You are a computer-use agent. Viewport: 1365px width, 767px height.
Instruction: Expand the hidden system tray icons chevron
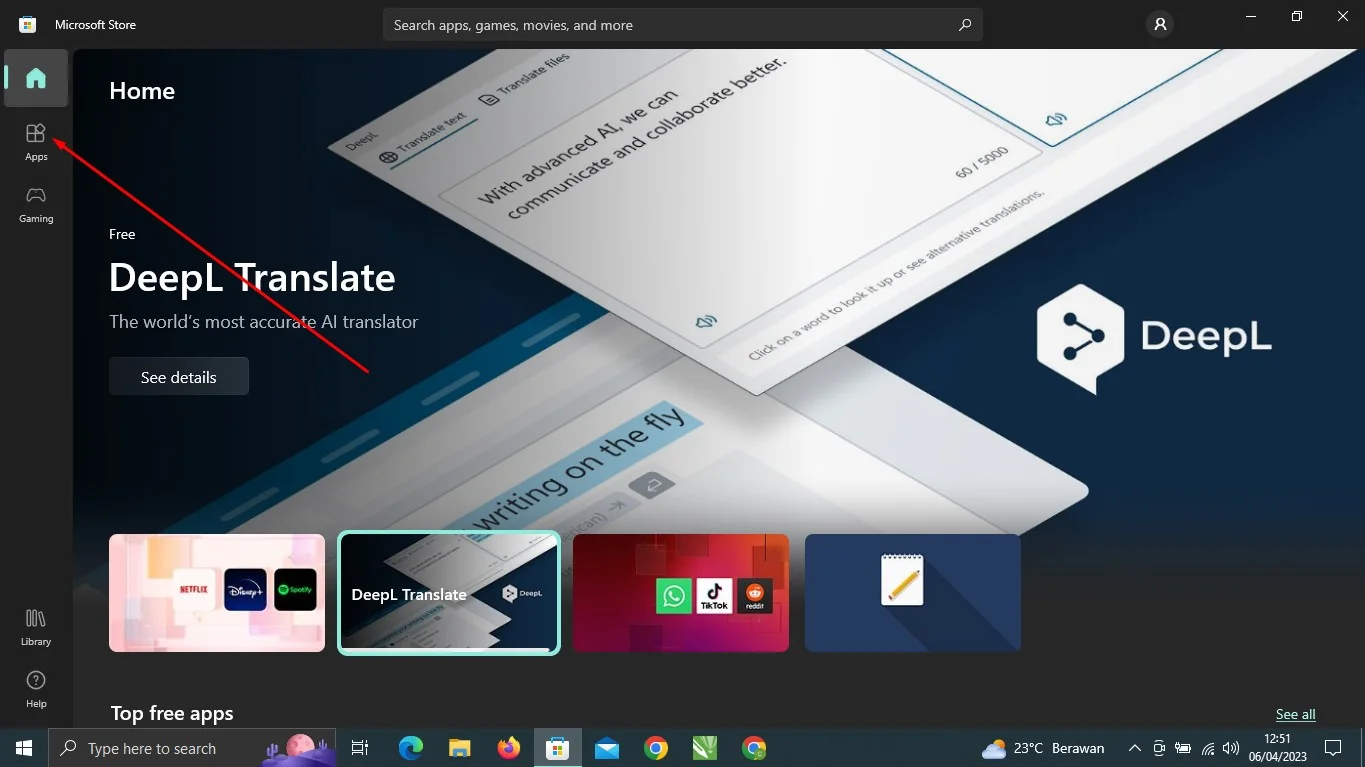pyautogui.click(x=1135, y=748)
